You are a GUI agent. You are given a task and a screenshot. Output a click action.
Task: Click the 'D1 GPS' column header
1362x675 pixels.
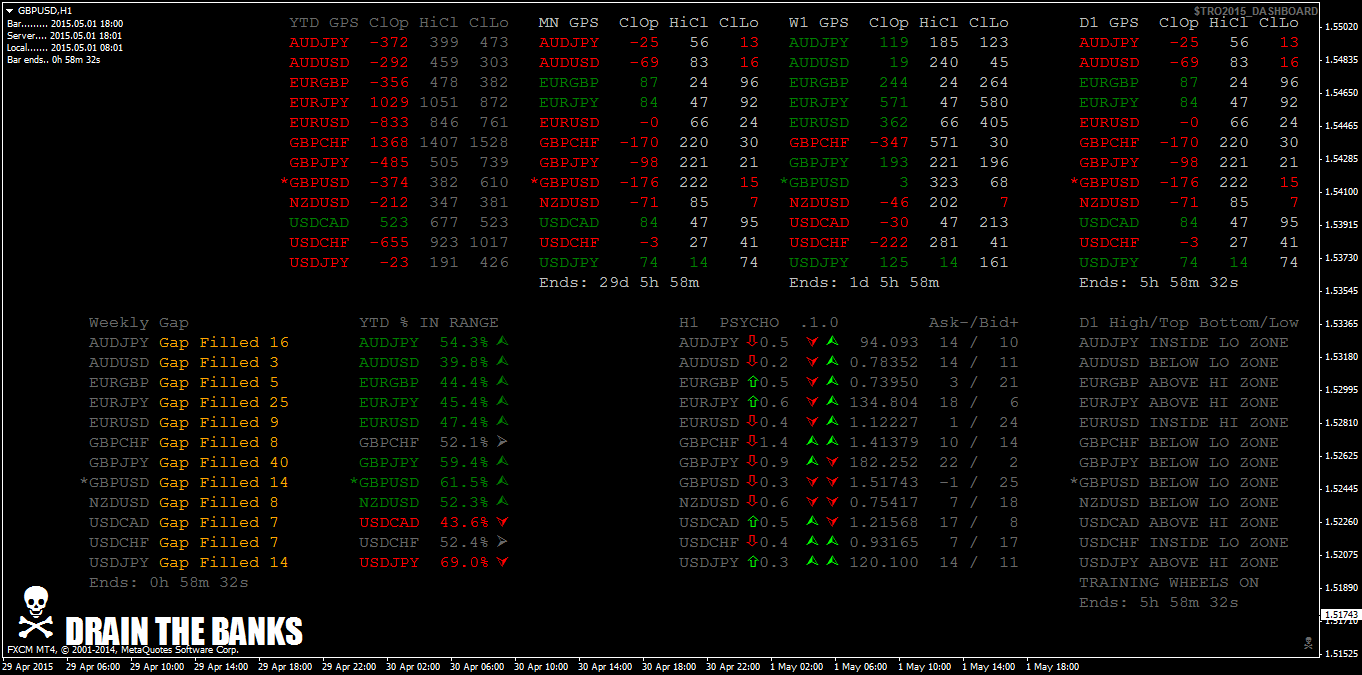click(1109, 22)
